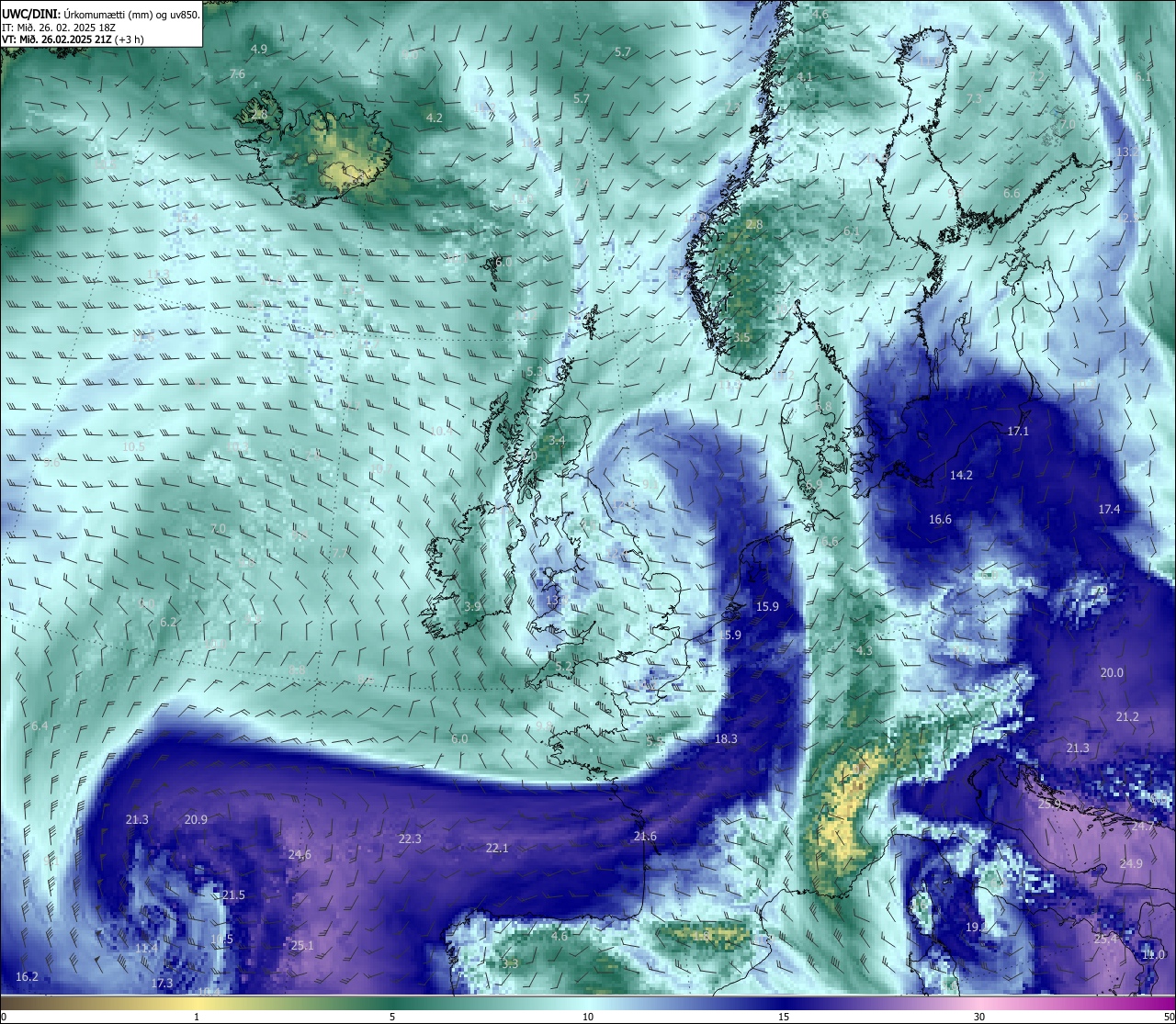Click the map value 14.2
Viewport: 1176px width, 1024px height.
tap(961, 475)
